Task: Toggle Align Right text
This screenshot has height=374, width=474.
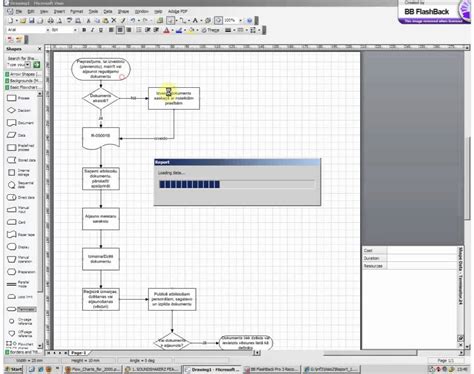Action: pyautogui.click(x=129, y=30)
